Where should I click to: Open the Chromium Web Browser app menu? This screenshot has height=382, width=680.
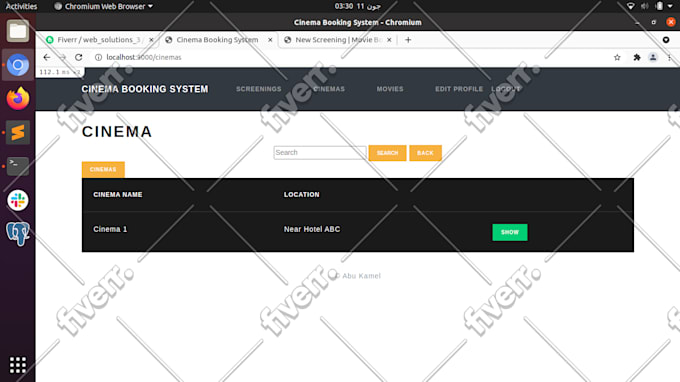point(103,6)
